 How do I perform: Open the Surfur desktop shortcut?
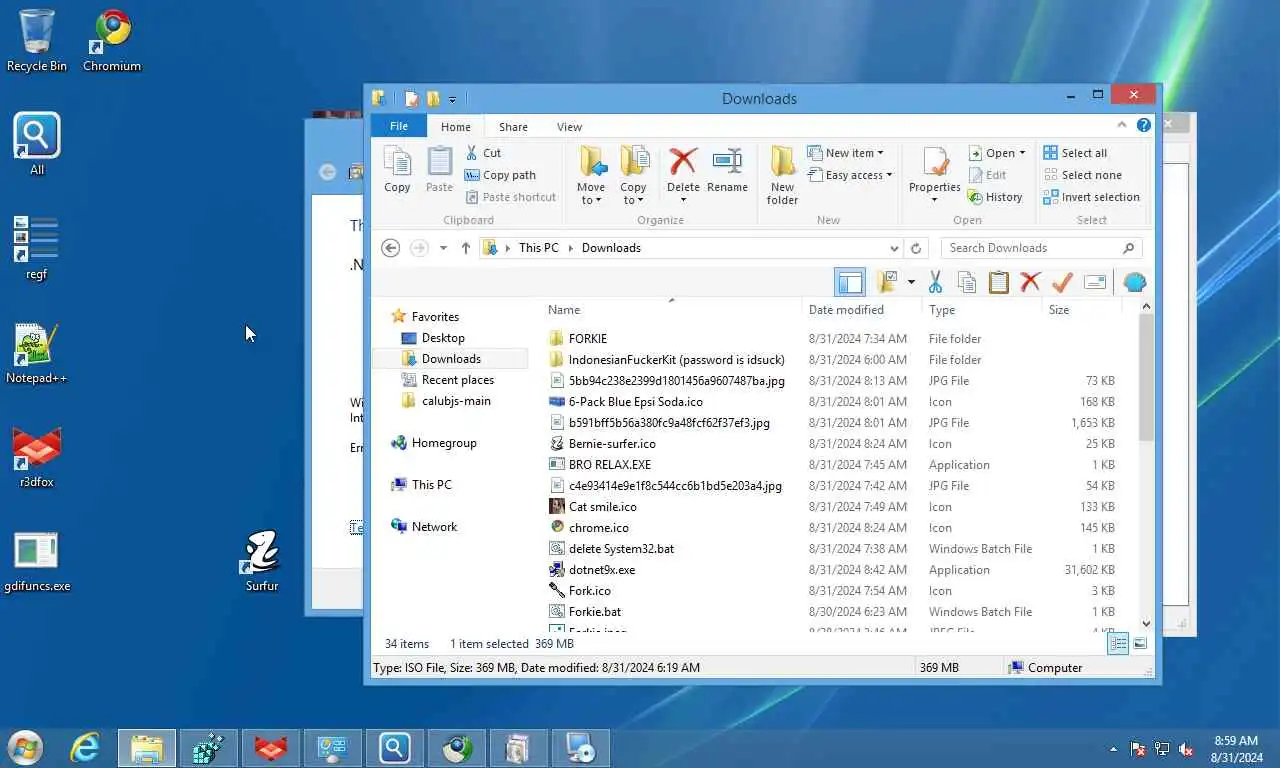click(262, 561)
